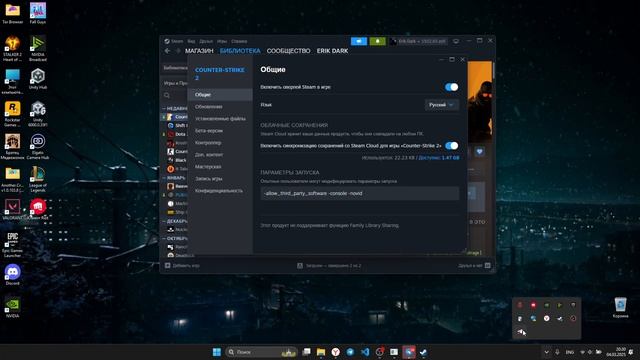Open the Вид menu
The width and height of the screenshot is (640, 360).
coord(191,41)
